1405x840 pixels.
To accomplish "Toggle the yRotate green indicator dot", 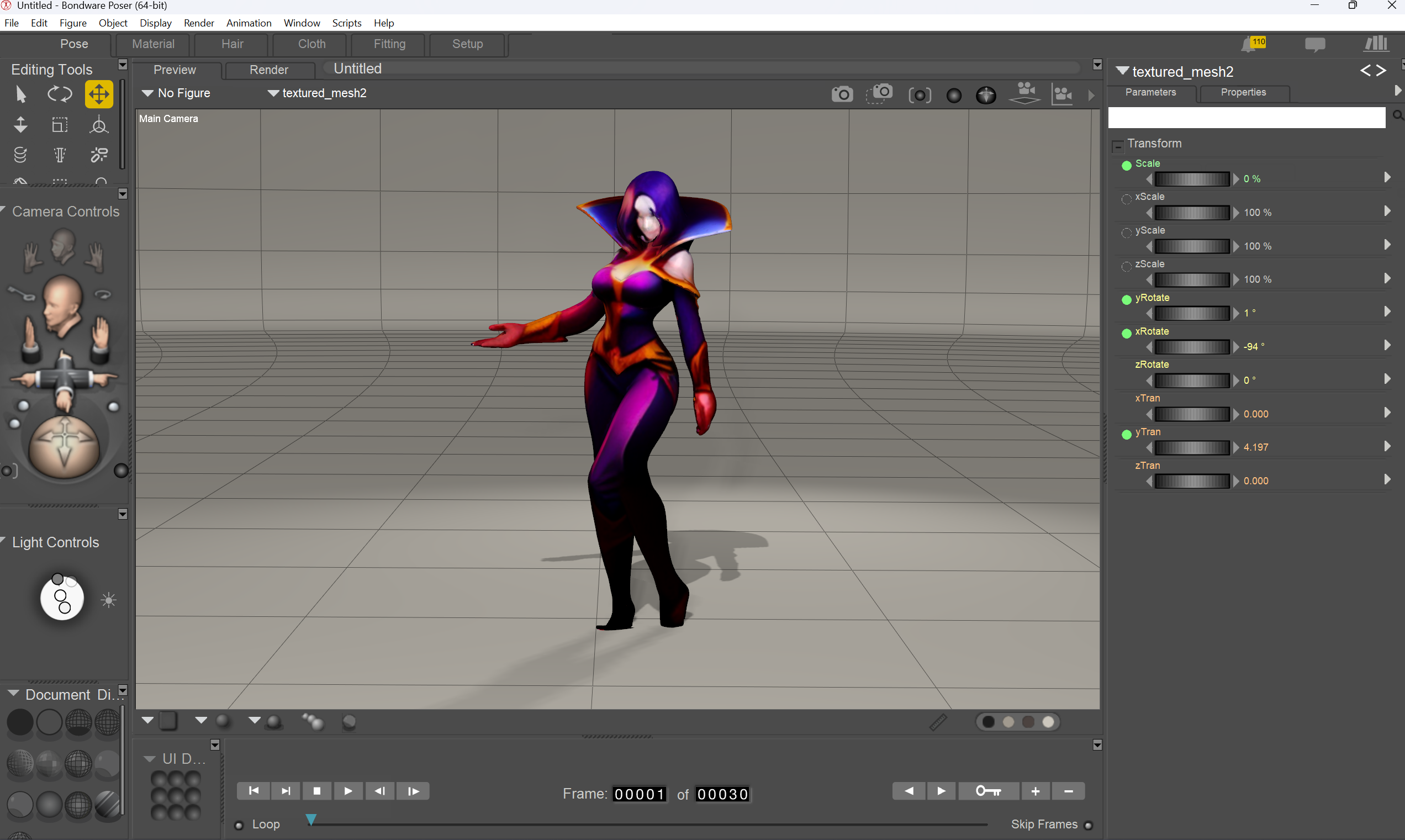I will (x=1127, y=299).
